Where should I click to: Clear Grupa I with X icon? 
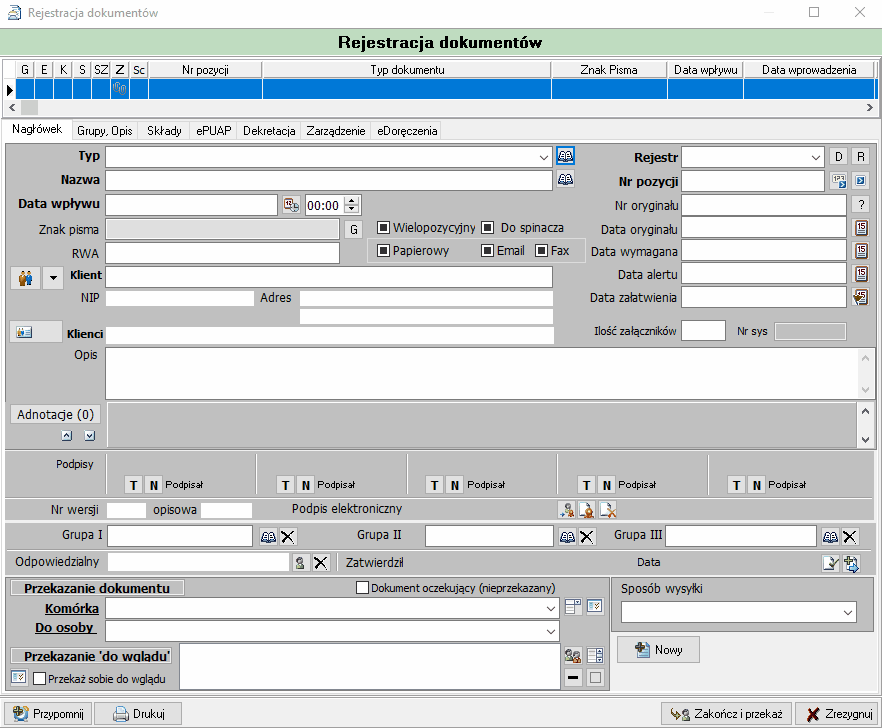tap(288, 537)
